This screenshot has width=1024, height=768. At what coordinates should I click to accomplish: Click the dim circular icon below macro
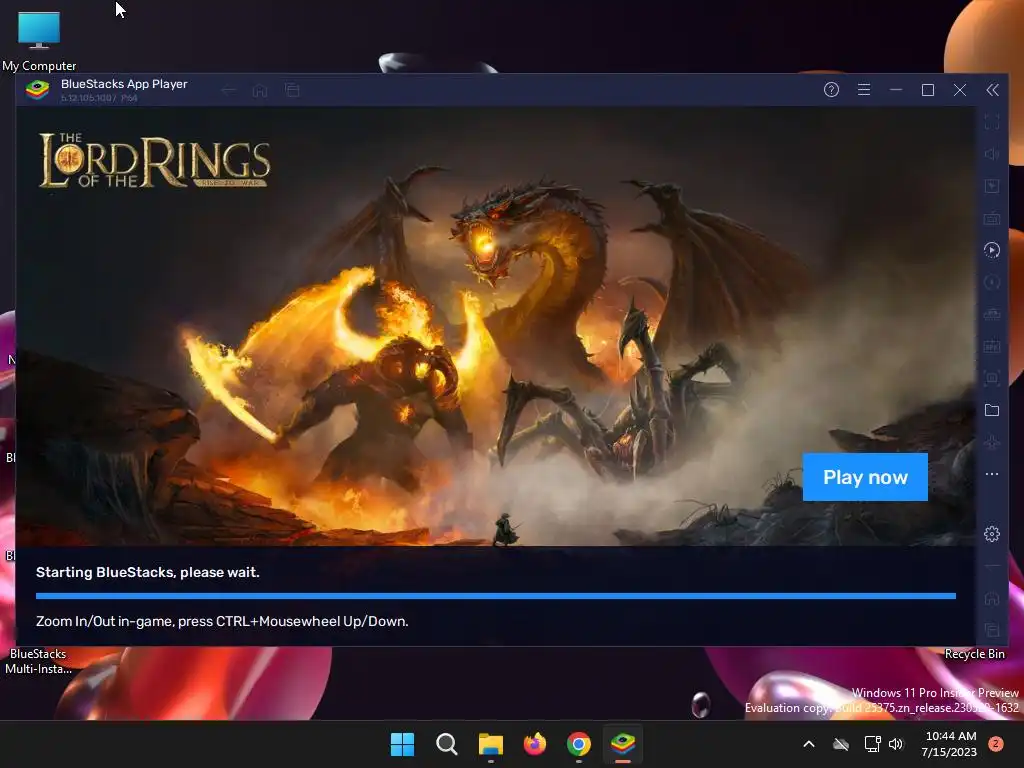(x=991, y=282)
